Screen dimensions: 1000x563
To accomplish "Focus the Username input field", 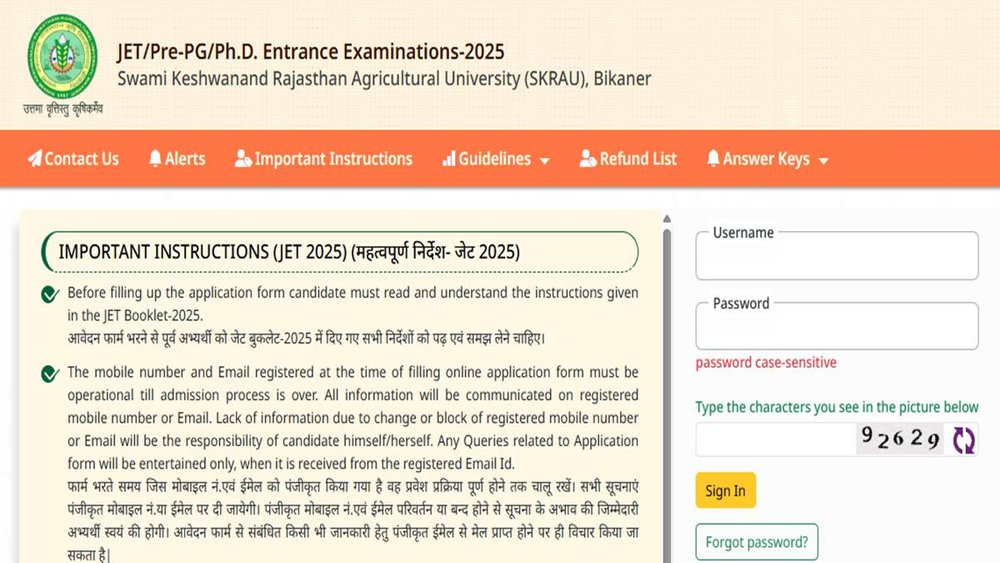I will (x=837, y=256).
